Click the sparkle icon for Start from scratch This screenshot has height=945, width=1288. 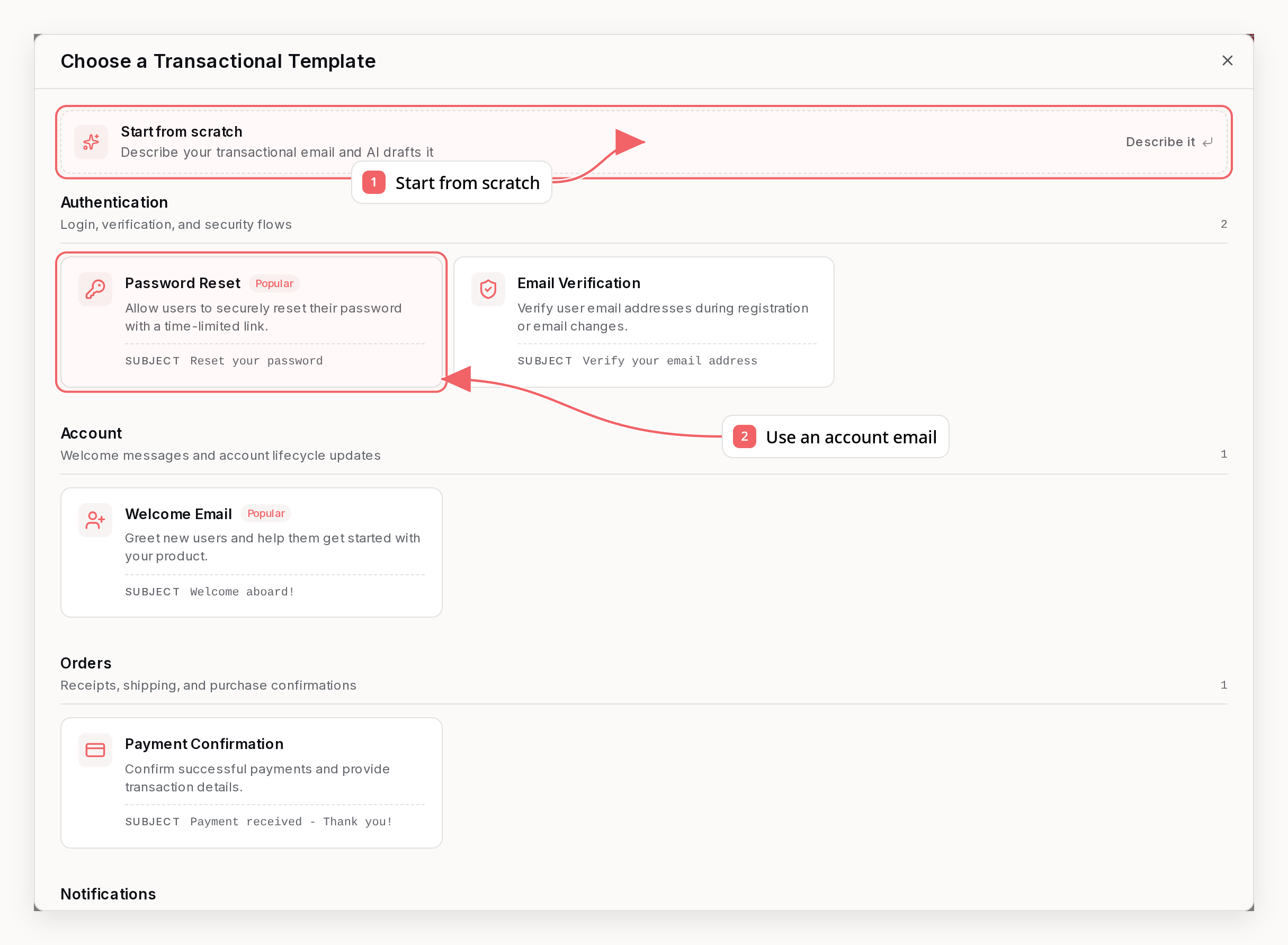pyautogui.click(x=91, y=142)
